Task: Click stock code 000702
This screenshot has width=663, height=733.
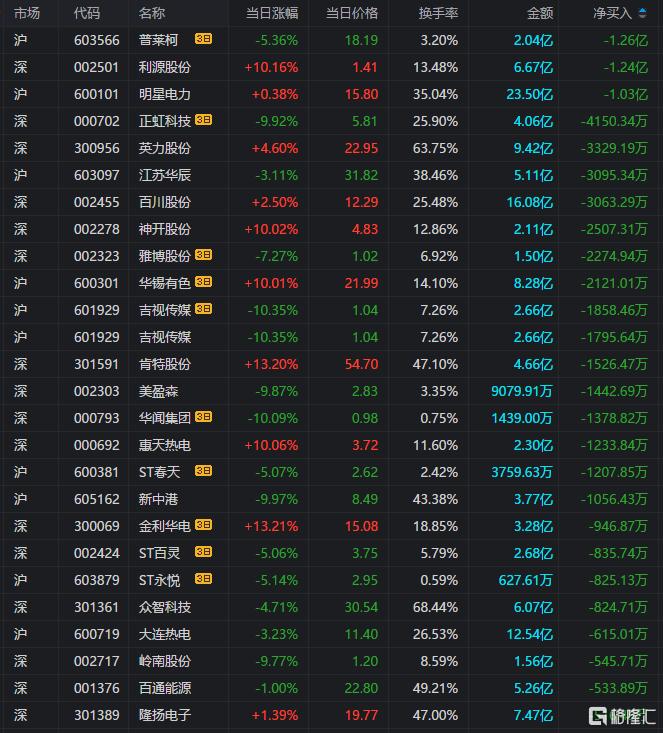Action: (x=97, y=122)
